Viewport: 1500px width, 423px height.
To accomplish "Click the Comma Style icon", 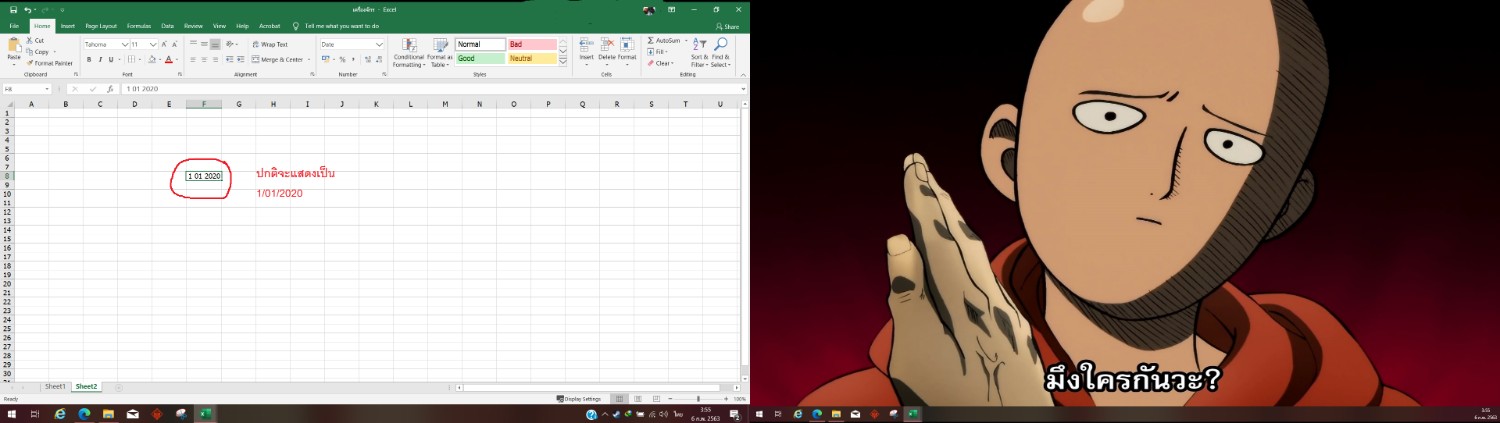I will pos(352,60).
